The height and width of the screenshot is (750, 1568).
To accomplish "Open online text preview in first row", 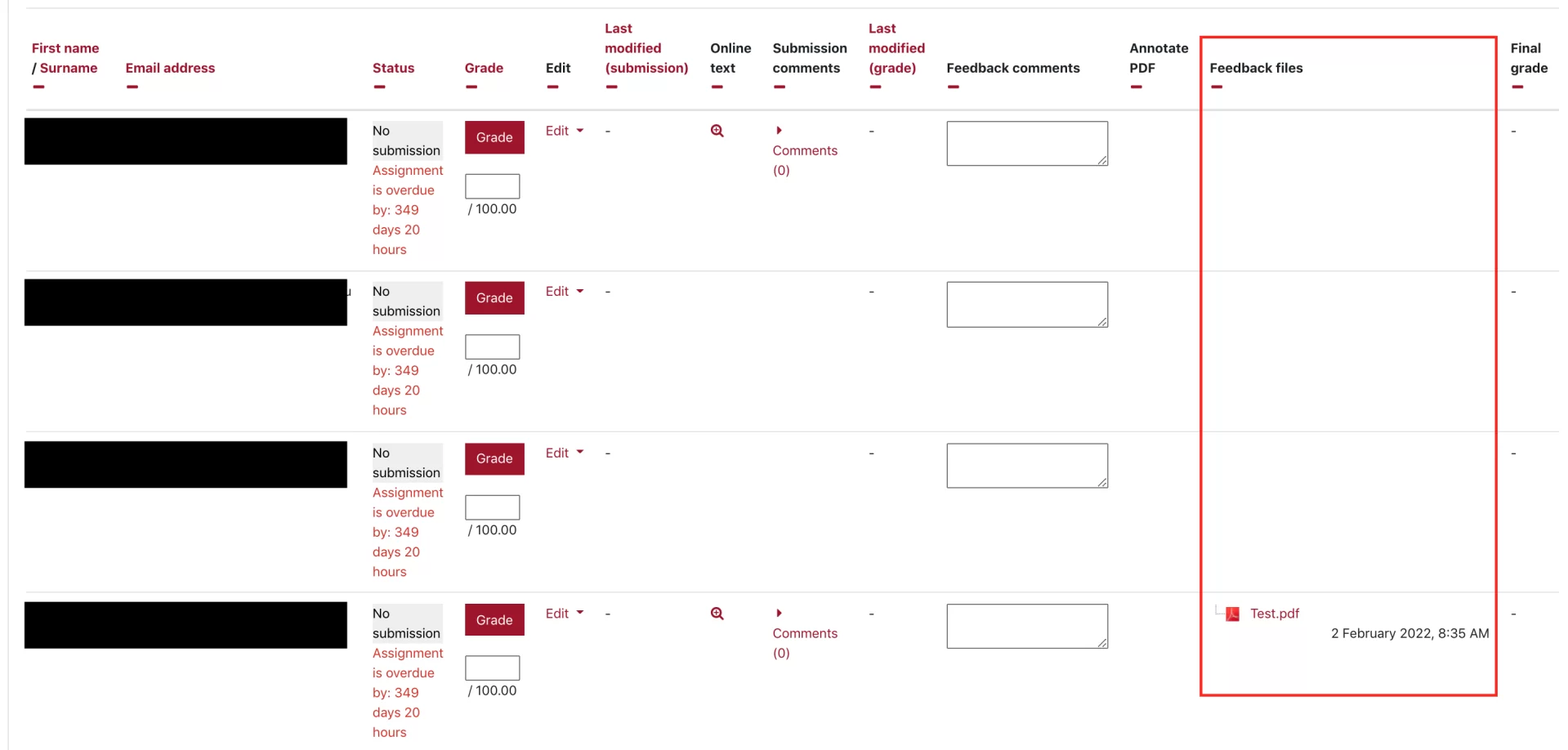I will (x=717, y=131).
